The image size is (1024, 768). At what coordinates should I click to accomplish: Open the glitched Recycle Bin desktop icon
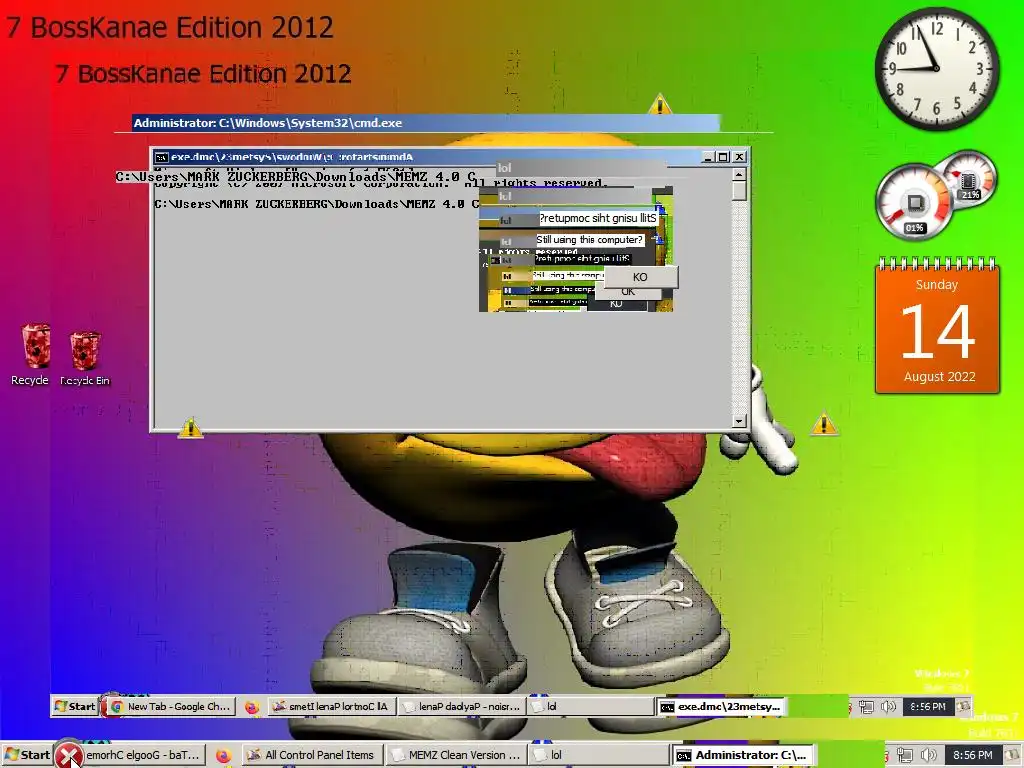[85, 359]
